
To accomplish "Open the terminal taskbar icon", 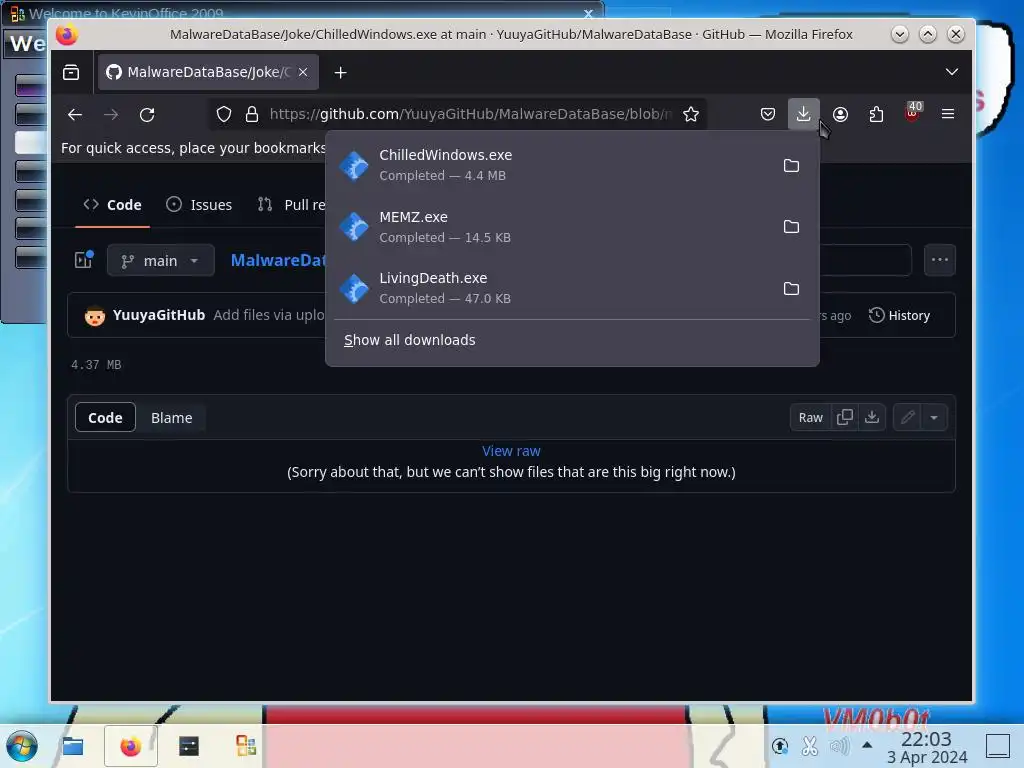I will coord(189,746).
